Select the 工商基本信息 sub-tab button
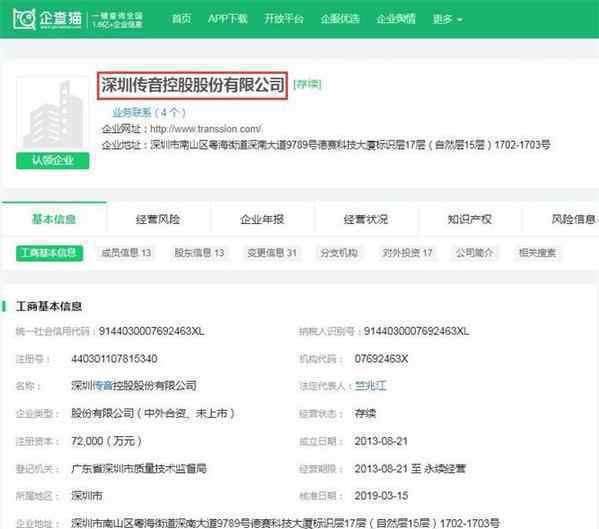This screenshot has width=599, height=529. coord(50,253)
